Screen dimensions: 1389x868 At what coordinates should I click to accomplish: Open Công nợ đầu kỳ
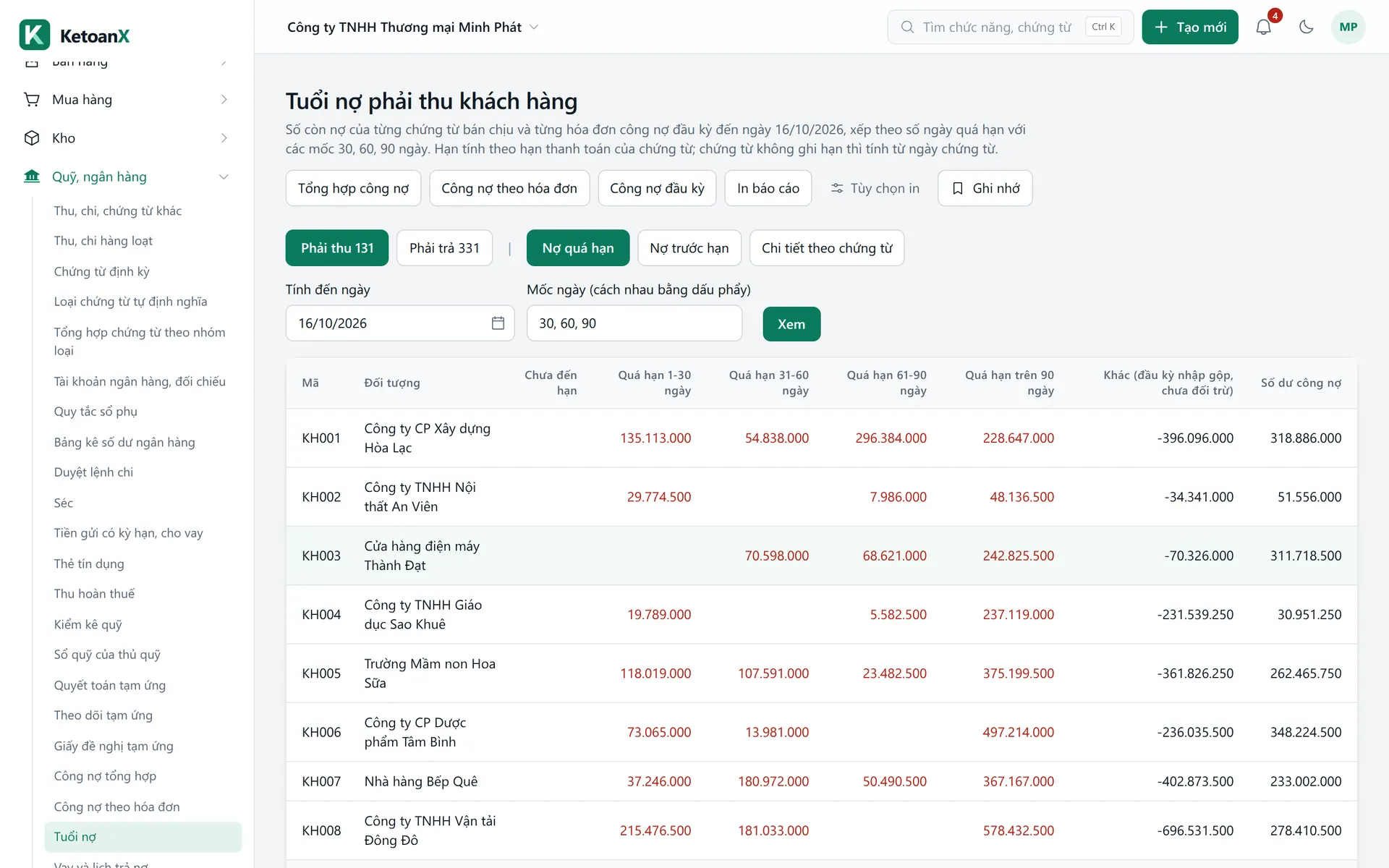coord(657,188)
